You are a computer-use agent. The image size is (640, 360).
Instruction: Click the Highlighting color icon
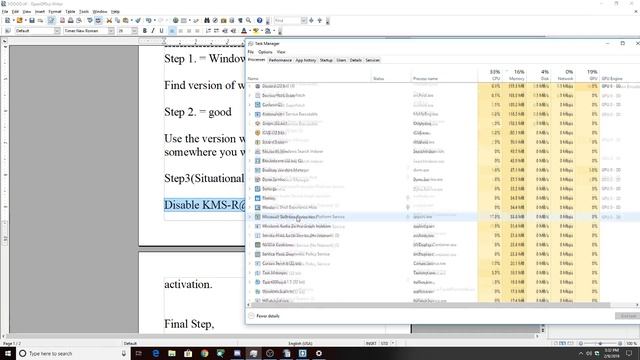(256, 31)
